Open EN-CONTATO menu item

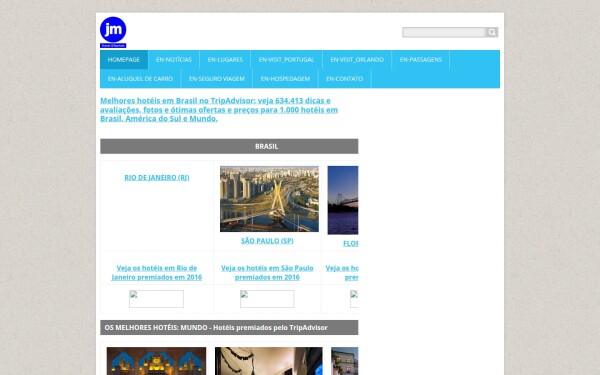point(344,79)
